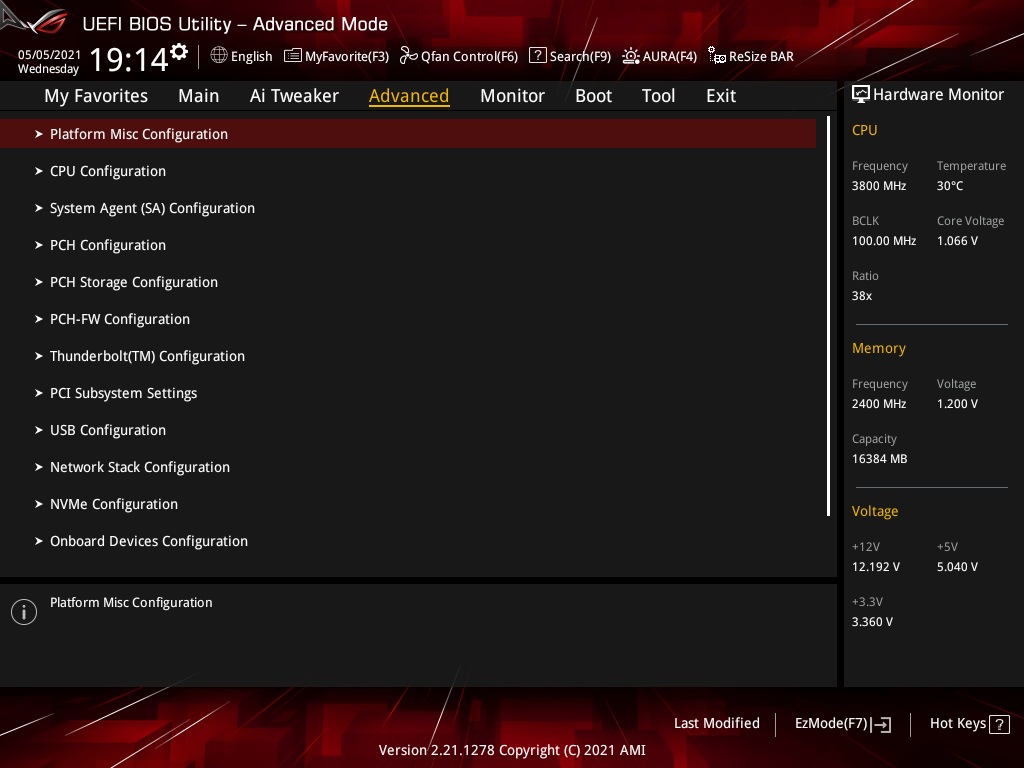
Task: Click the +12V reading 12.192 V
Action: tap(875, 567)
